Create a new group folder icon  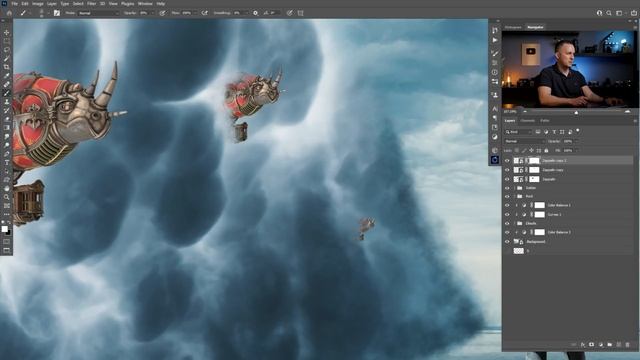[609, 344]
